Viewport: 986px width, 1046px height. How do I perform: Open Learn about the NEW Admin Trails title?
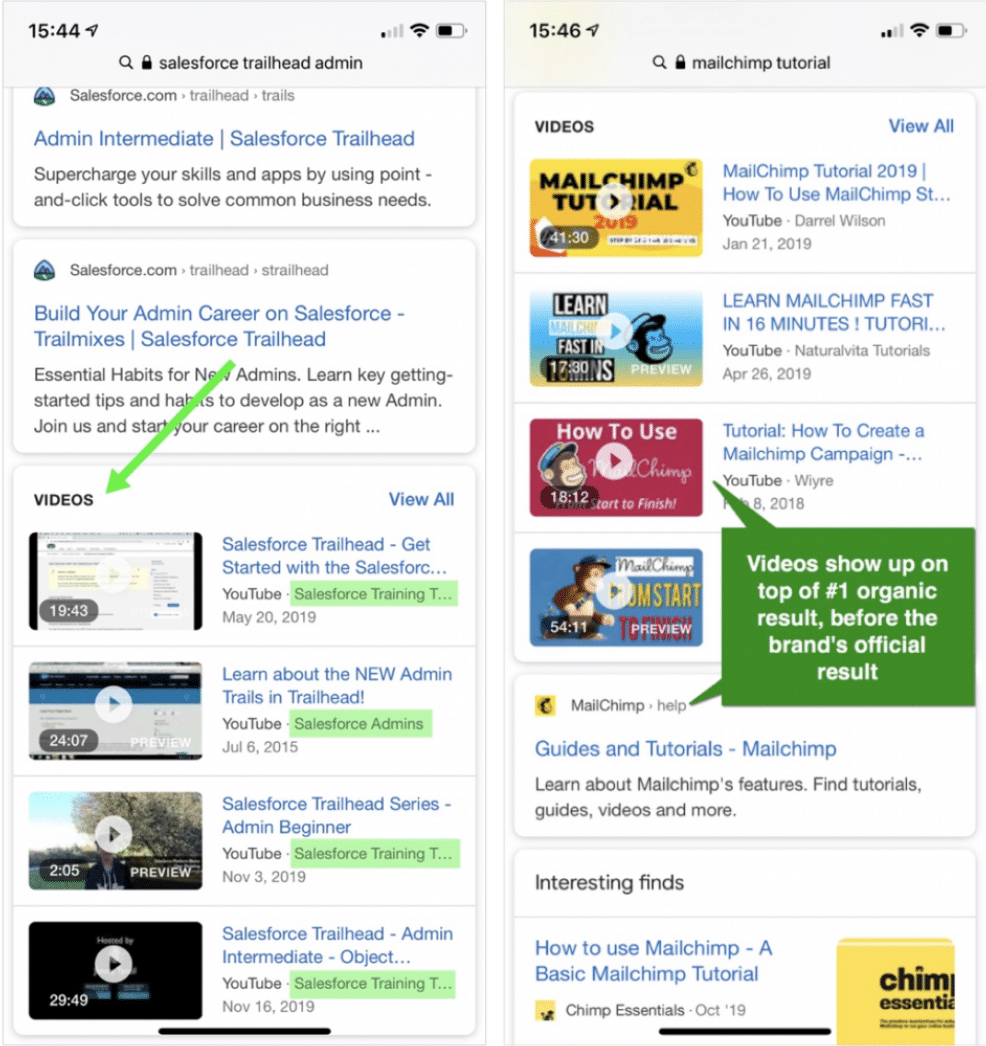click(x=337, y=686)
